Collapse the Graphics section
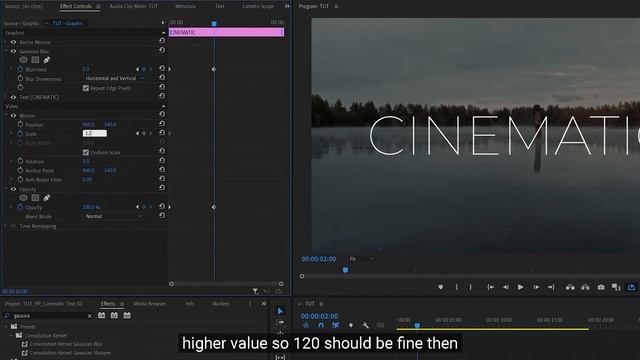The image size is (640, 360). (163, 33)
